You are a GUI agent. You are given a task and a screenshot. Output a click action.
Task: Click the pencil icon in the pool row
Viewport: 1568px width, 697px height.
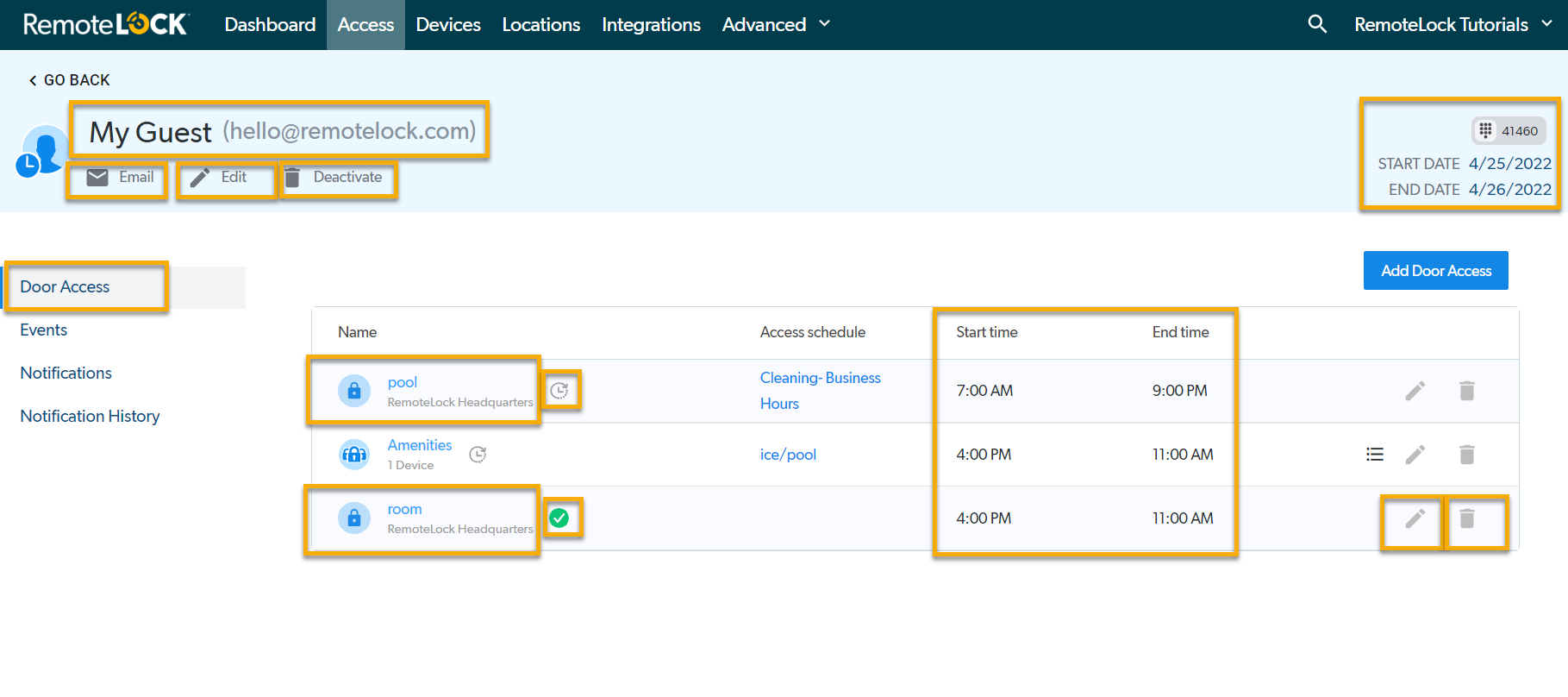[x=1415, y=391]
